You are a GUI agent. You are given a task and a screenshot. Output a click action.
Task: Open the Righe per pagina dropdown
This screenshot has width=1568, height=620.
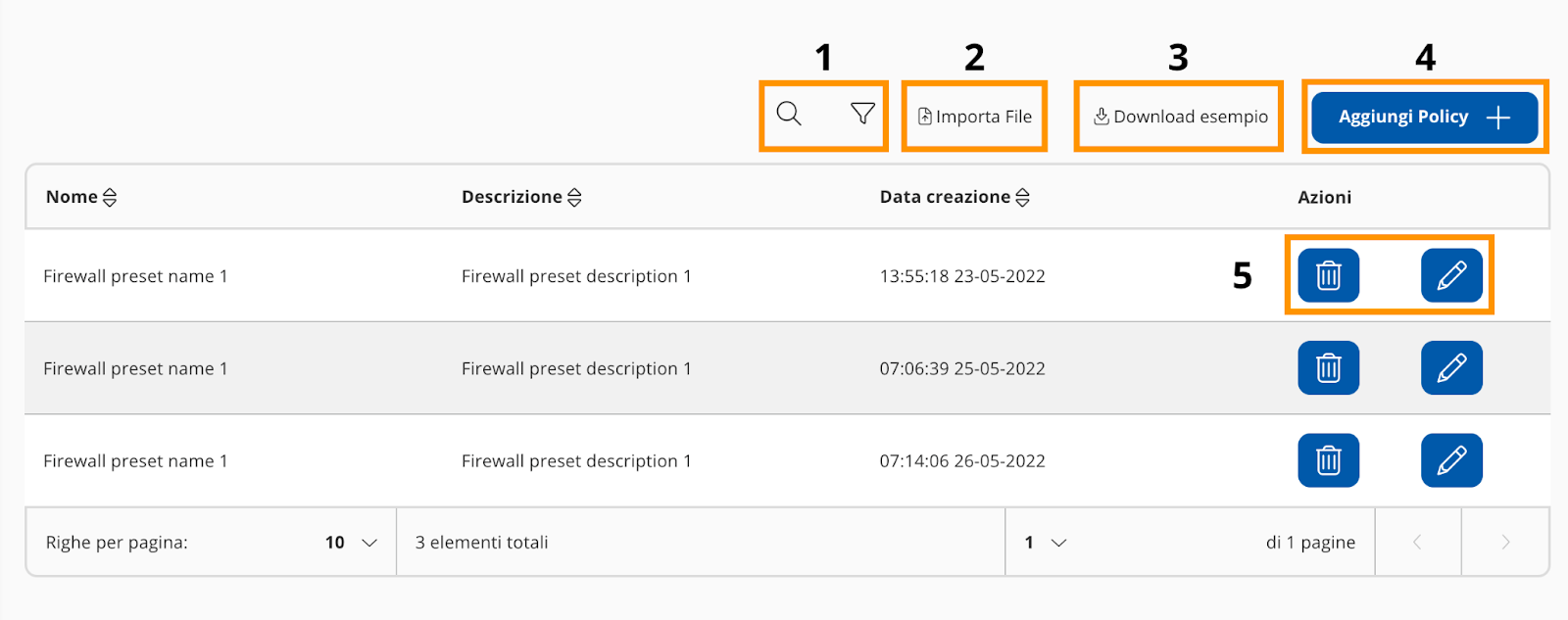pos(351,543)
